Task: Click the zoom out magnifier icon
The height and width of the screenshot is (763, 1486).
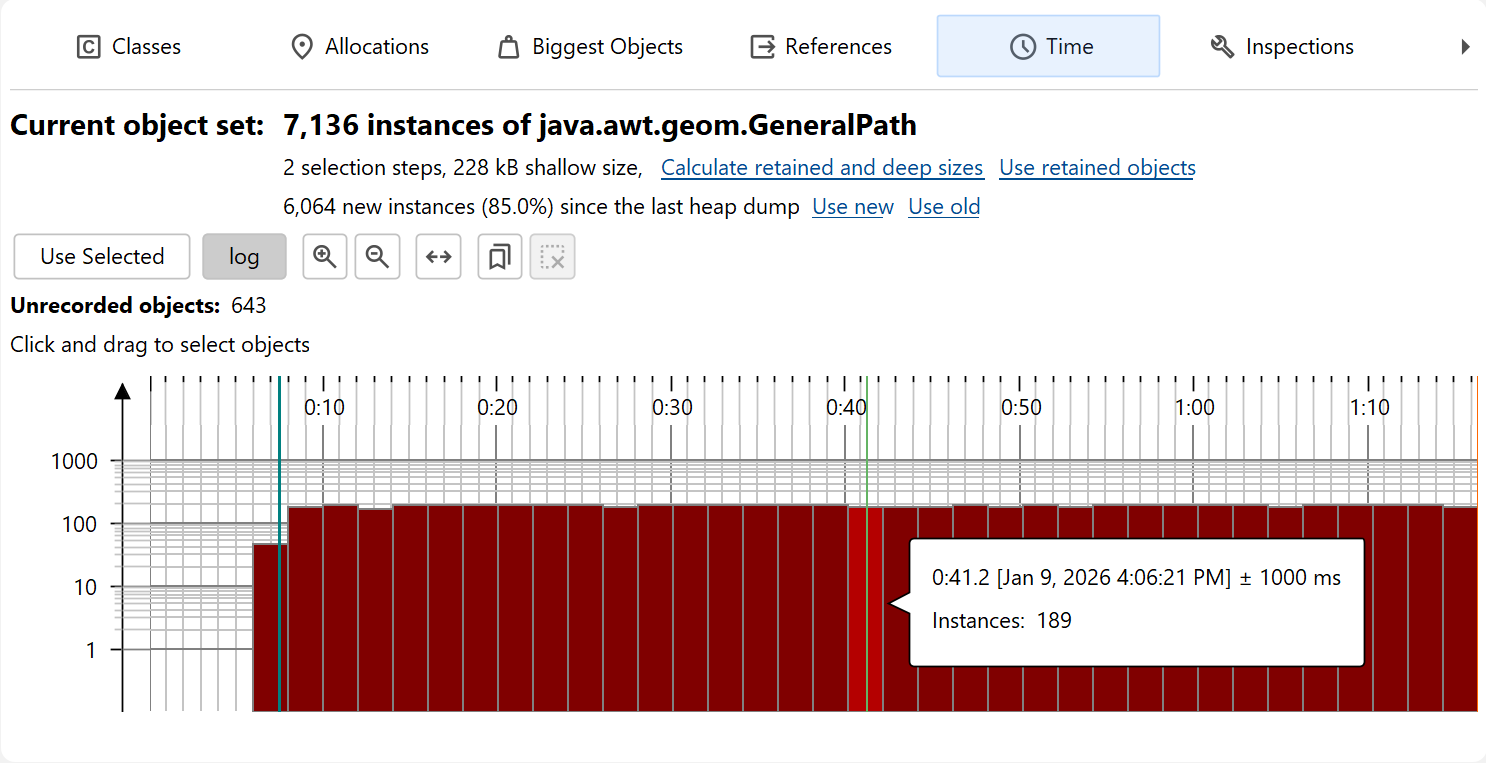Action: [x=377, y=257]
